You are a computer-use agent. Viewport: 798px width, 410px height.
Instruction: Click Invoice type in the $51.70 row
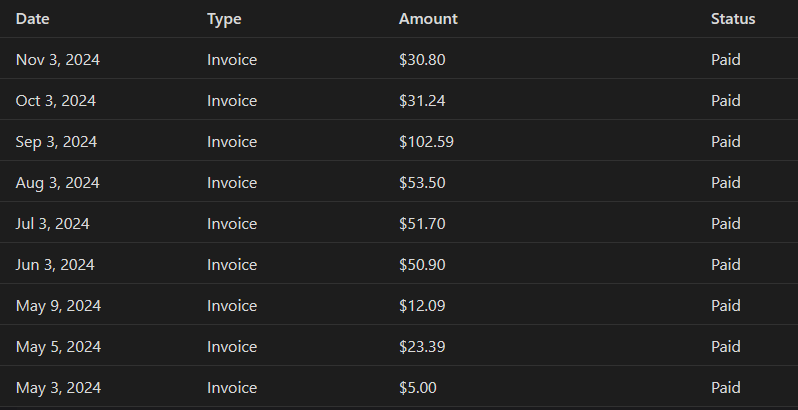click(232, 224)
